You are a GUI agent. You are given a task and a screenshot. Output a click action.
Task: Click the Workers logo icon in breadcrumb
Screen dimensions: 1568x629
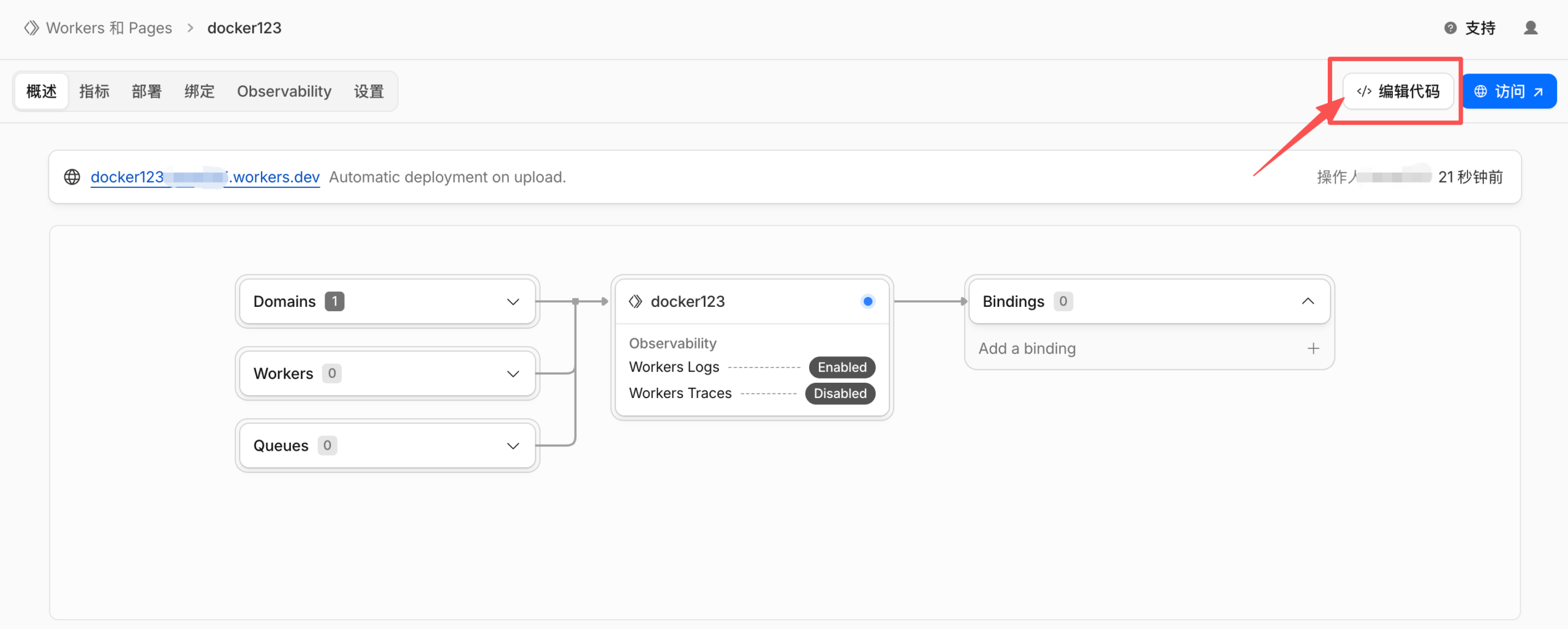(31, 28)
